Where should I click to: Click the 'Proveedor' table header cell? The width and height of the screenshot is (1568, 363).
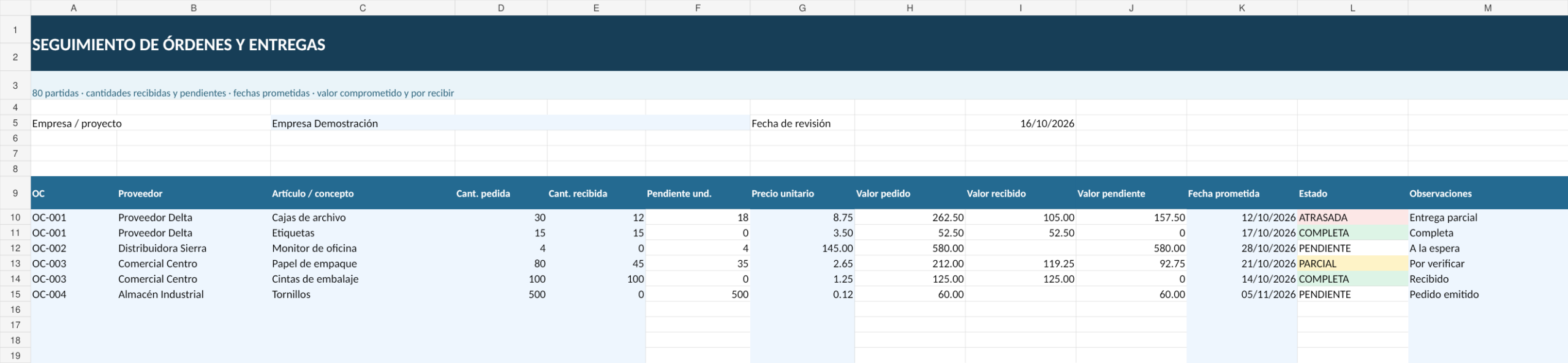click(194, 193)
